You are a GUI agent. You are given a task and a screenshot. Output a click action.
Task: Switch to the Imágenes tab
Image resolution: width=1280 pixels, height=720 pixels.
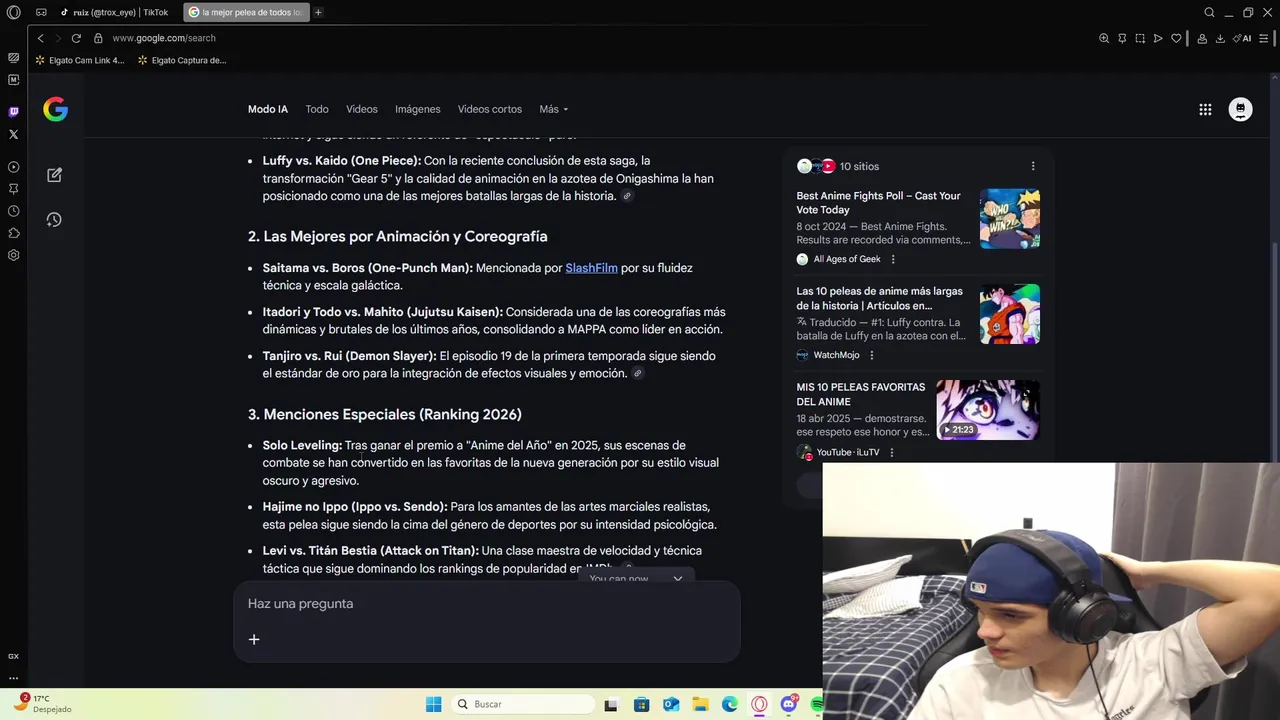417,109
